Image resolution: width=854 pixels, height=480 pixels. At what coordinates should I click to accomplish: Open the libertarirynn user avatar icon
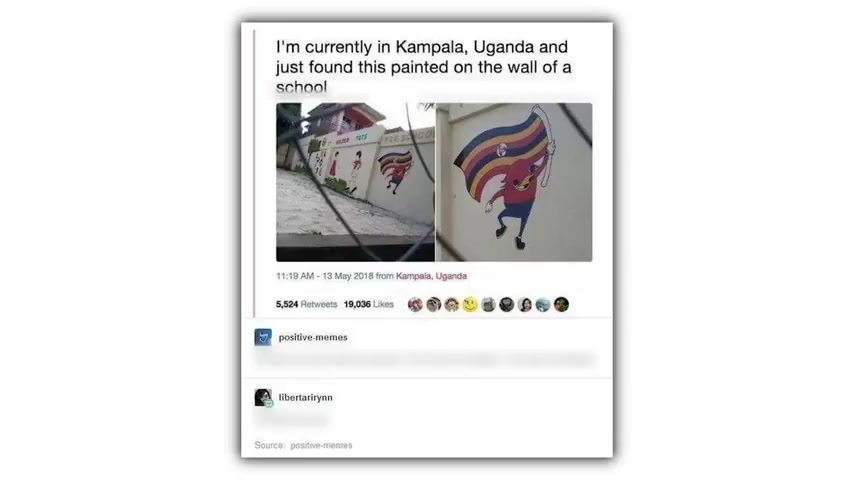tap(263, 397)
